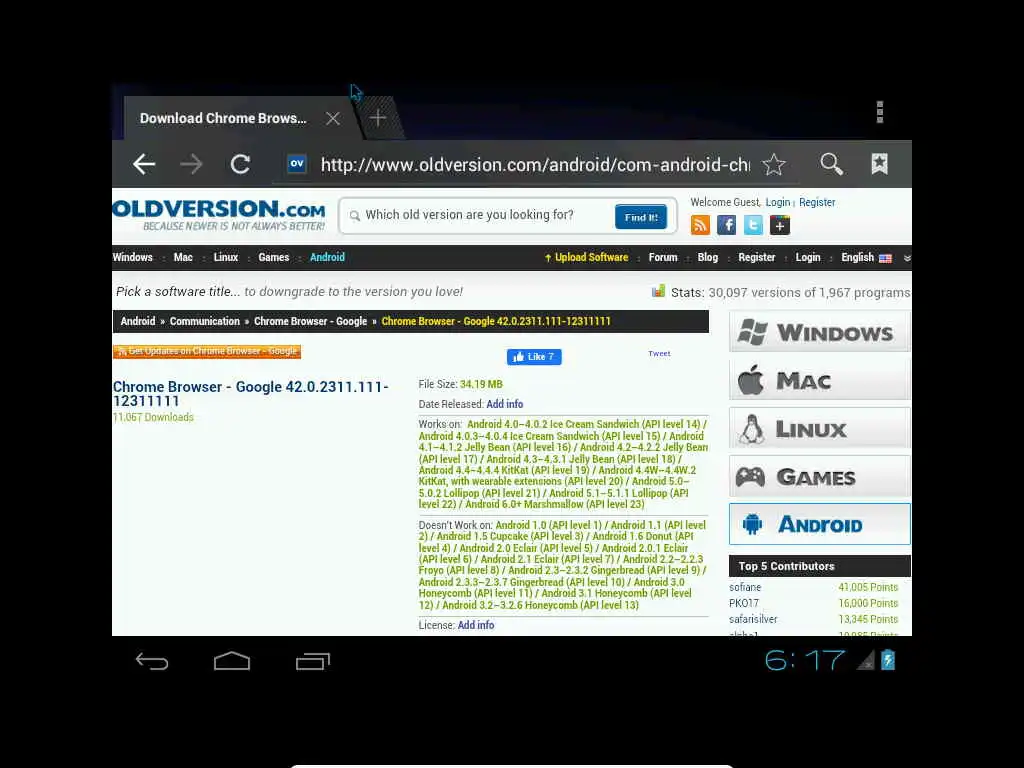1024x768 pixels.
Task: Open the Blog nav link
Action: (707, 257)
